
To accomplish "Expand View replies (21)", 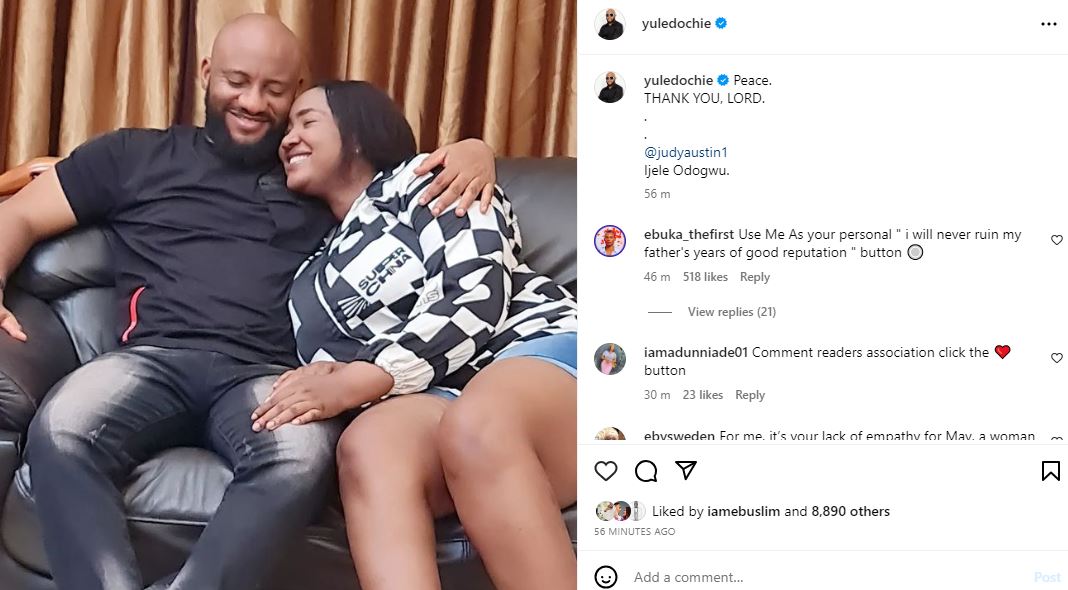I will pyautogui.click(x=732, y=311).
